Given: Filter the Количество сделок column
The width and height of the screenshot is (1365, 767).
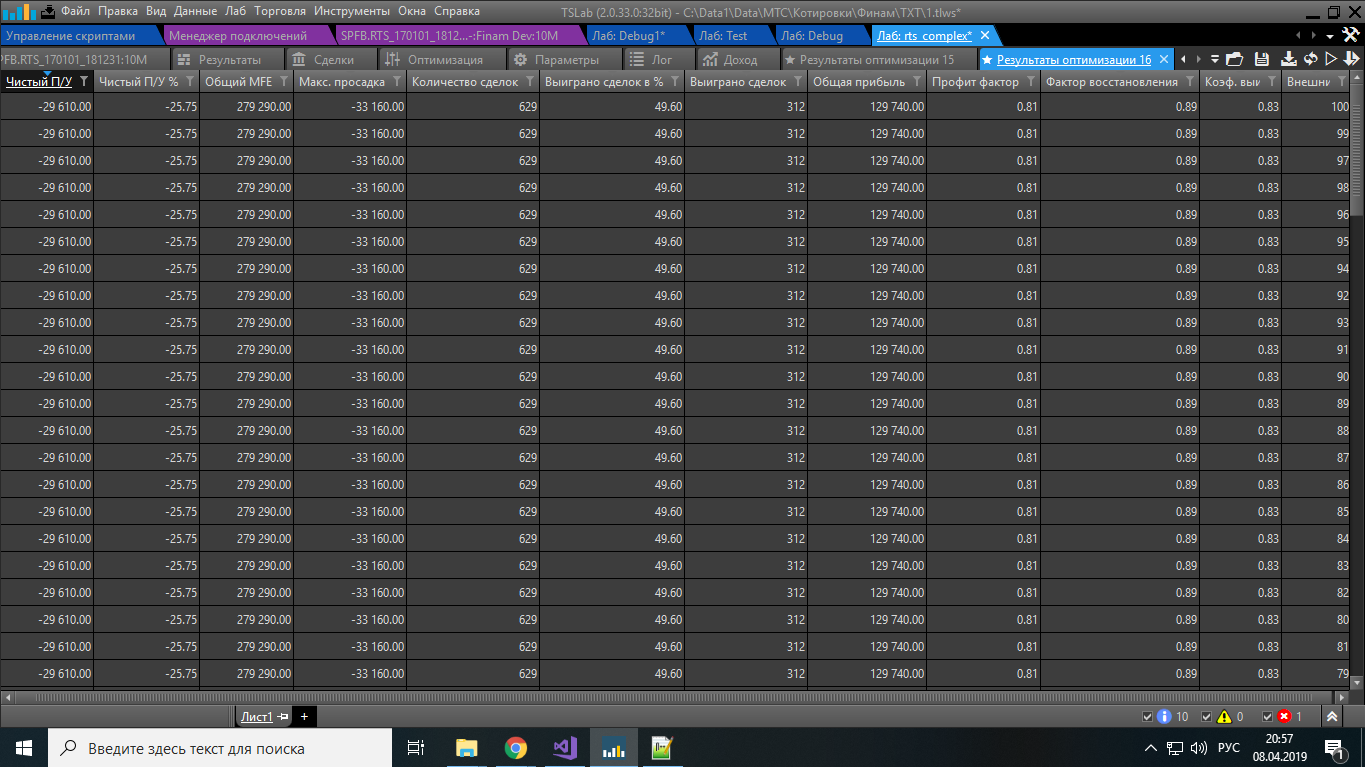Looking at the screenshot, I should click(x=530, y=82).
